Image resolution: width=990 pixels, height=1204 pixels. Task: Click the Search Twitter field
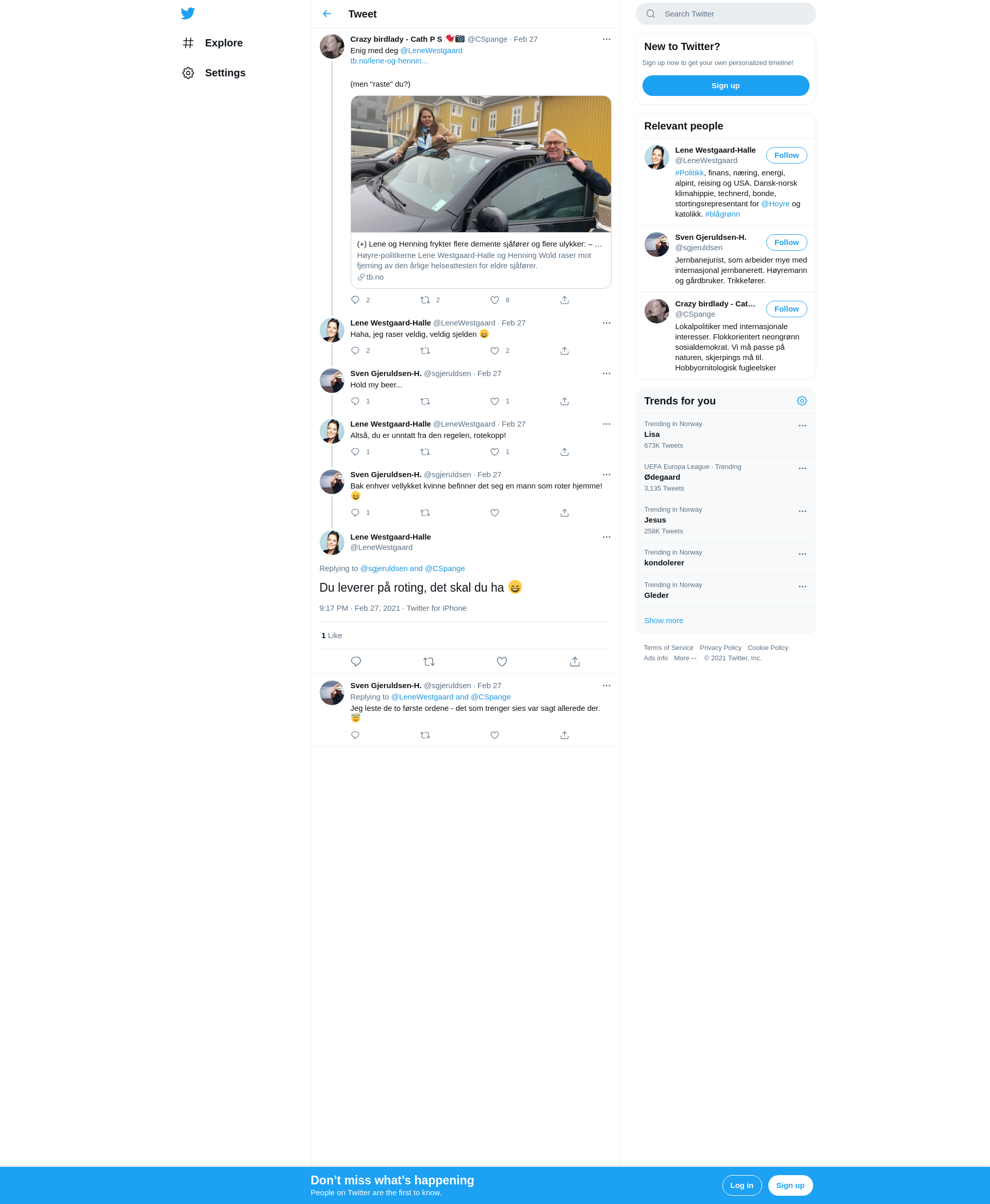point(725,14)
